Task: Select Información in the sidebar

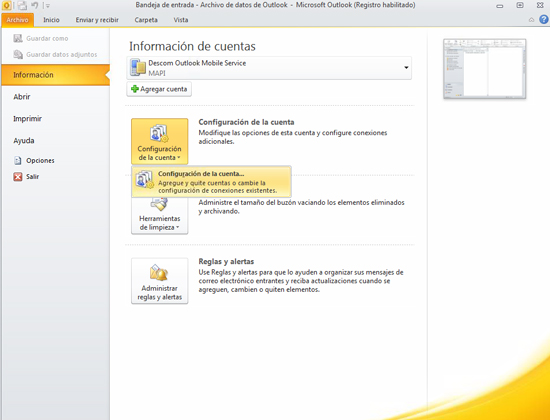Action: pyautogui.click(x=56, y=75)
